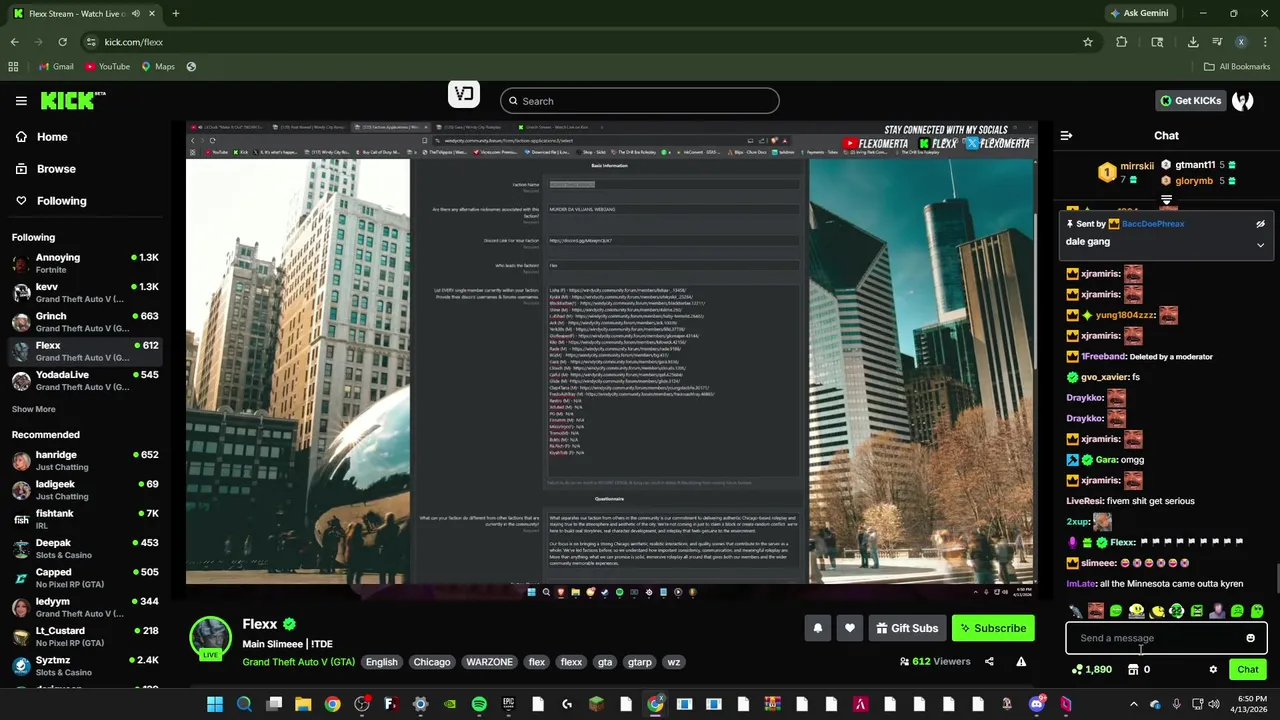Open Spotify from taskbar
The height and width of the screenshot is (720, 1280).
pos(479,705)
